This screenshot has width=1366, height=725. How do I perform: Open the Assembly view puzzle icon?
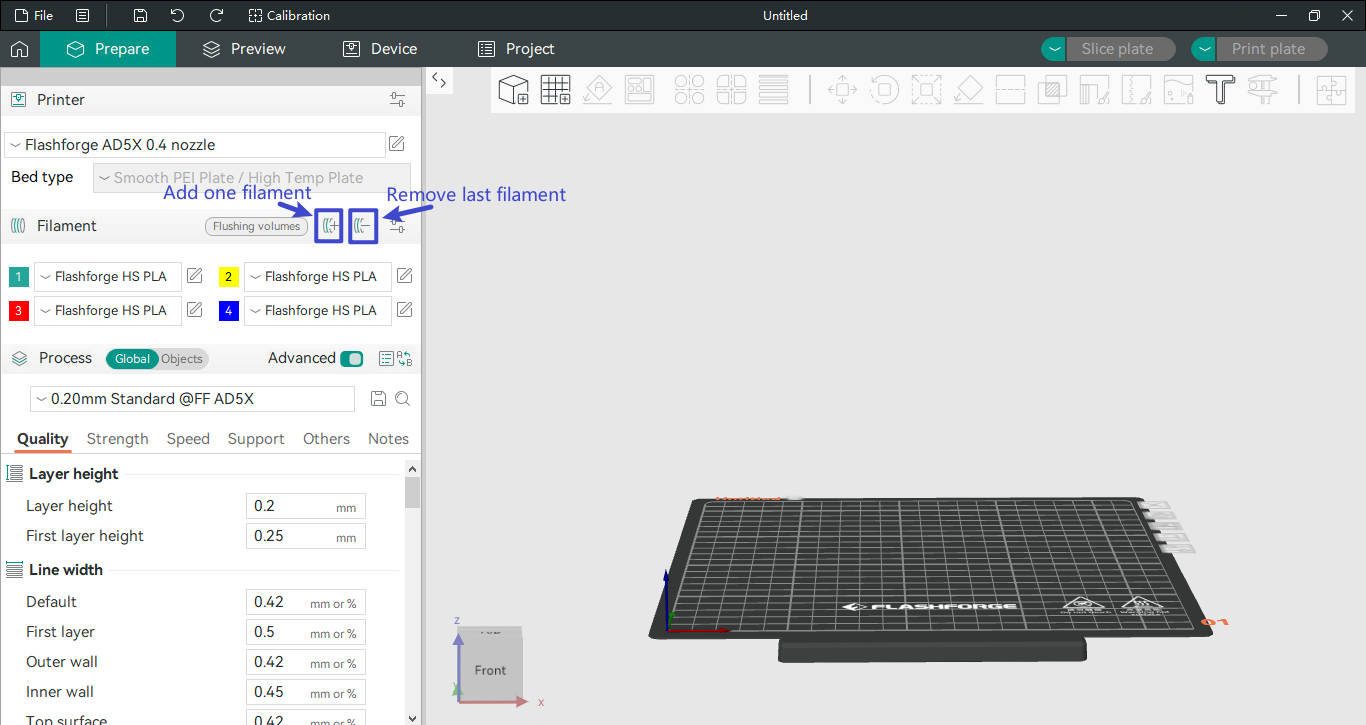(1331, 90)
